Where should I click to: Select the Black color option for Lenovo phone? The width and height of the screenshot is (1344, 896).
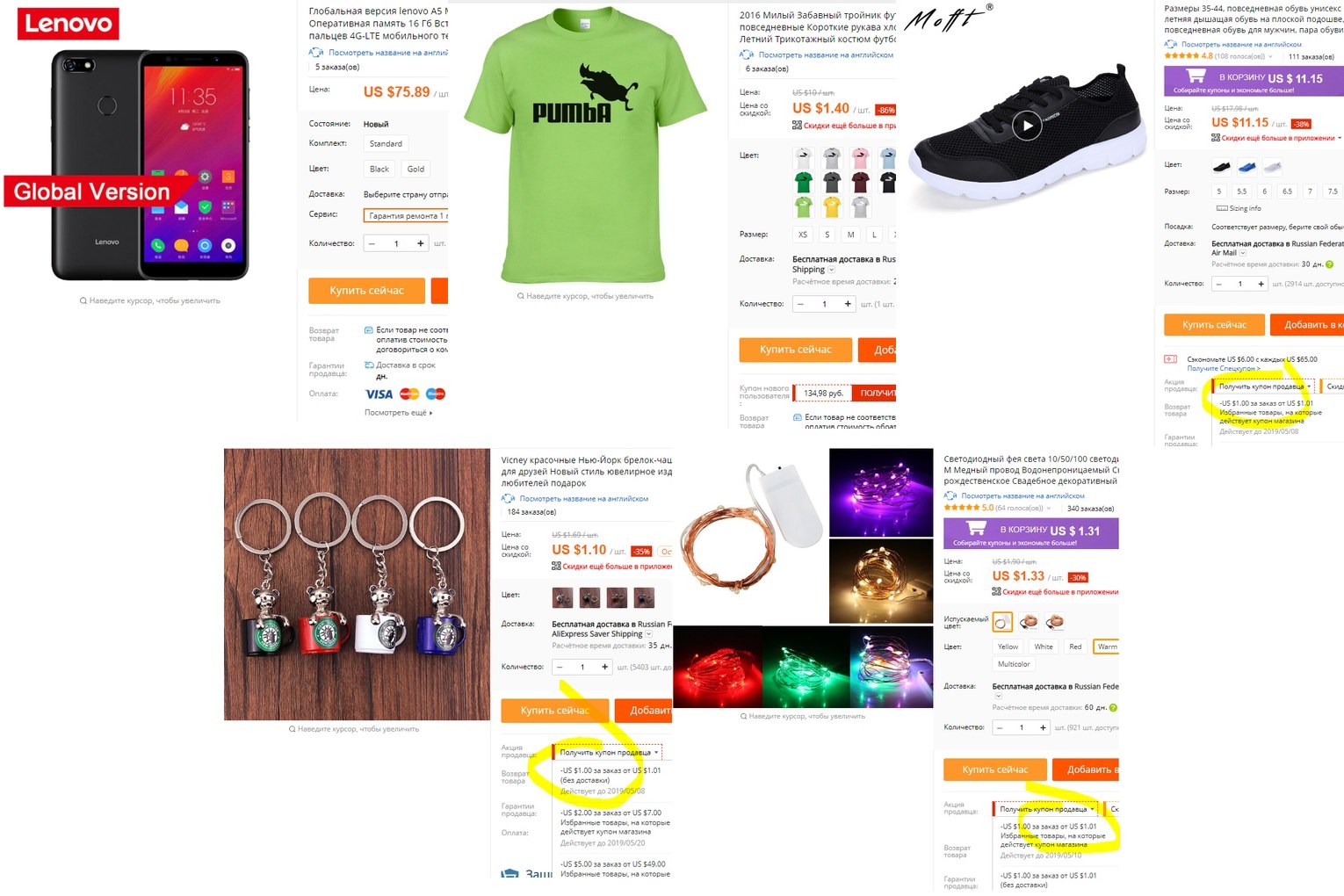[379, 169]
